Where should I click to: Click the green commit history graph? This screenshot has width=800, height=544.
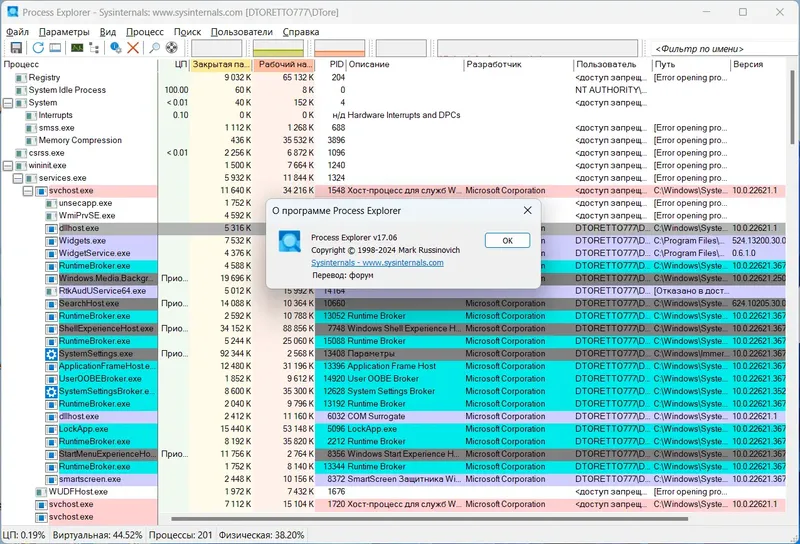click(x=278, y=48)
